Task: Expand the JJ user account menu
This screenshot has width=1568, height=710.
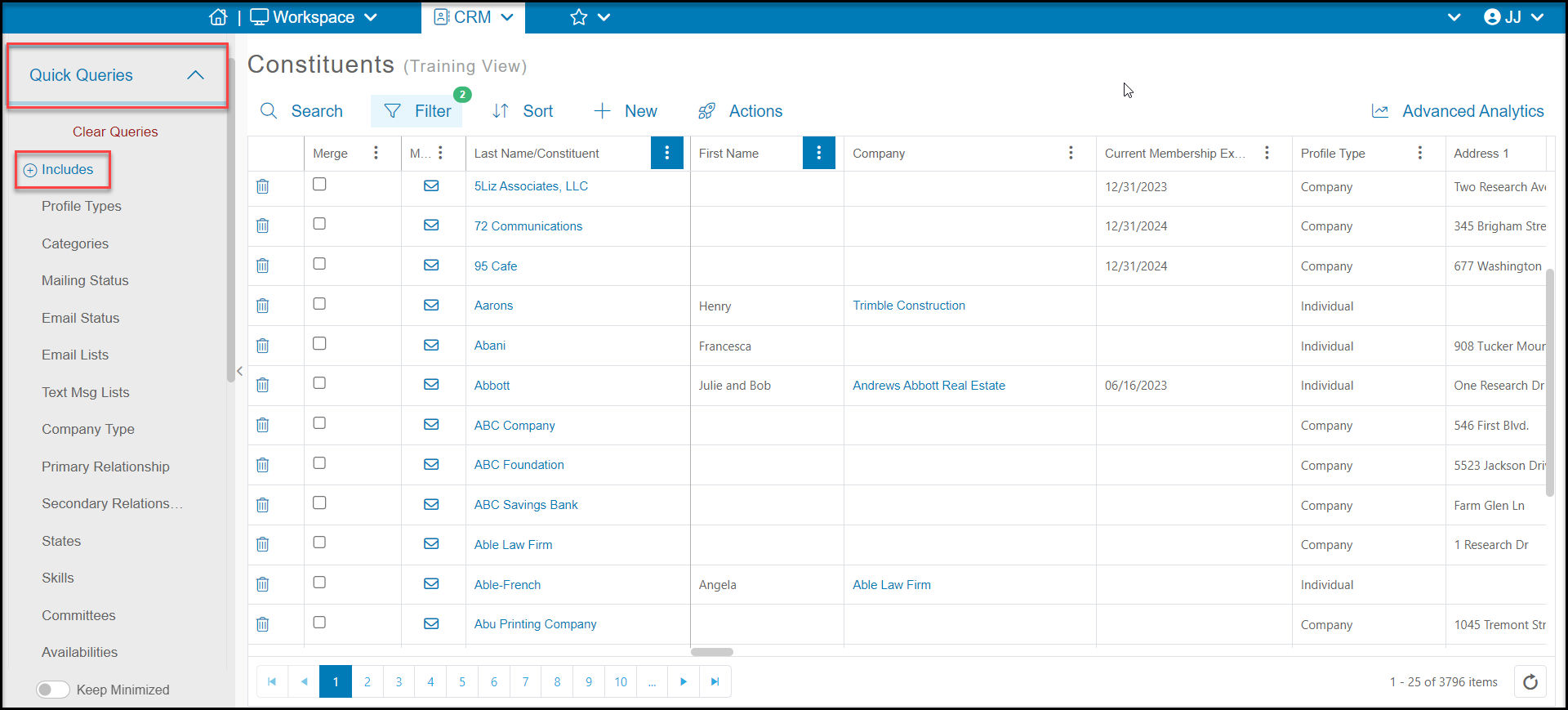Action: pyautogui.click(x=1513, y=17)
